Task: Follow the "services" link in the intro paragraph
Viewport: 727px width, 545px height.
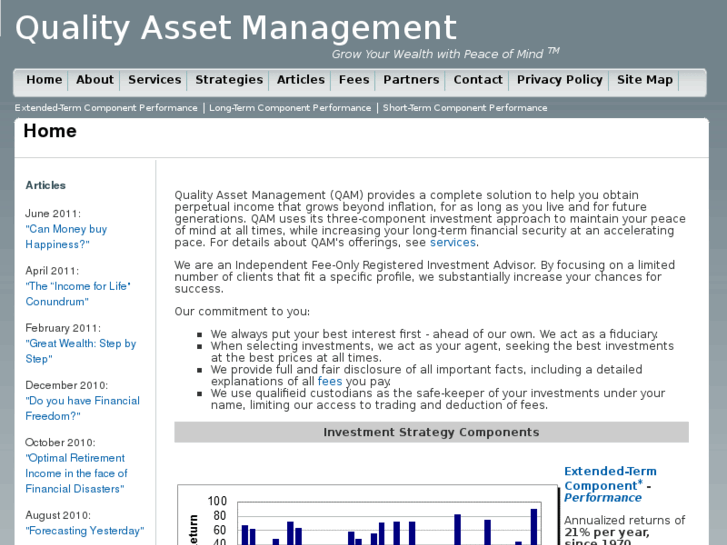Action: point(453,243)
